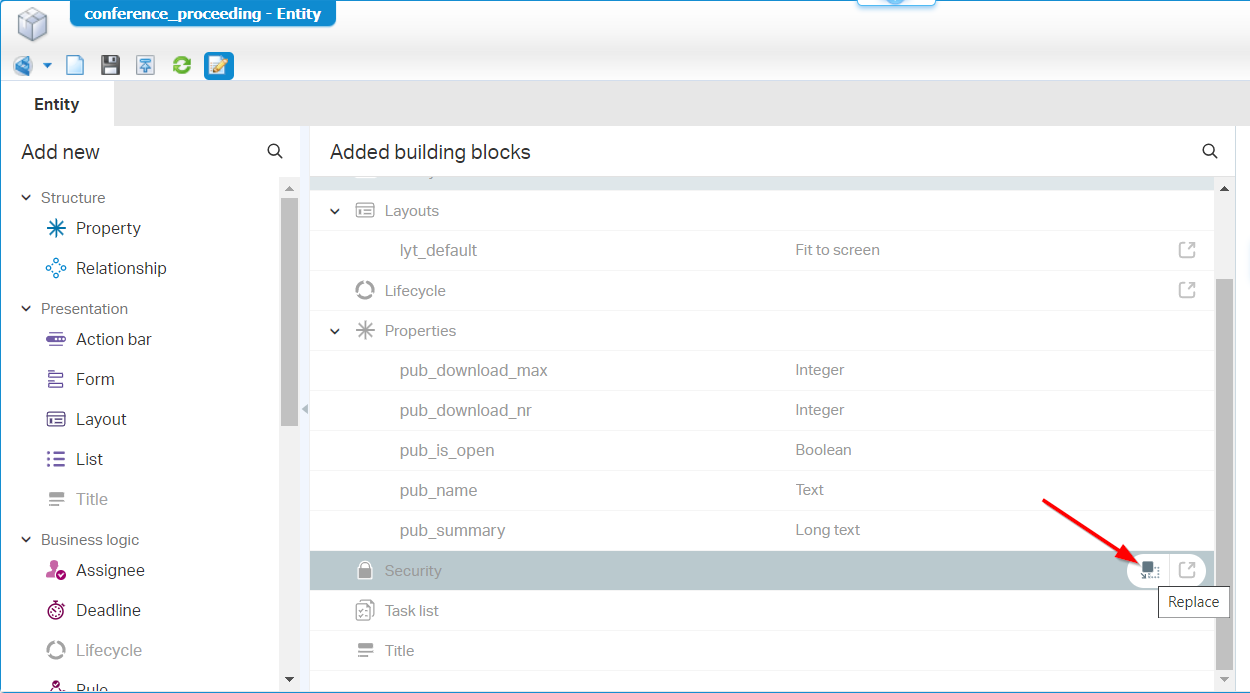Click the Publish upload arrow icon
This screenshot has height=693, width=1250.
pos(146,66)
